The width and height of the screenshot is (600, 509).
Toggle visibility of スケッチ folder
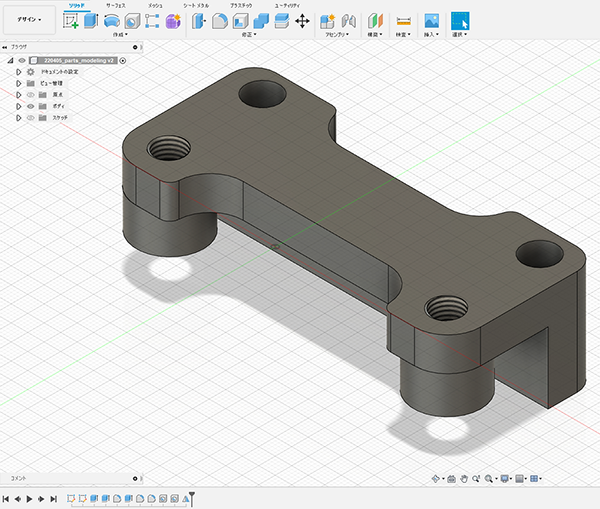30,118
